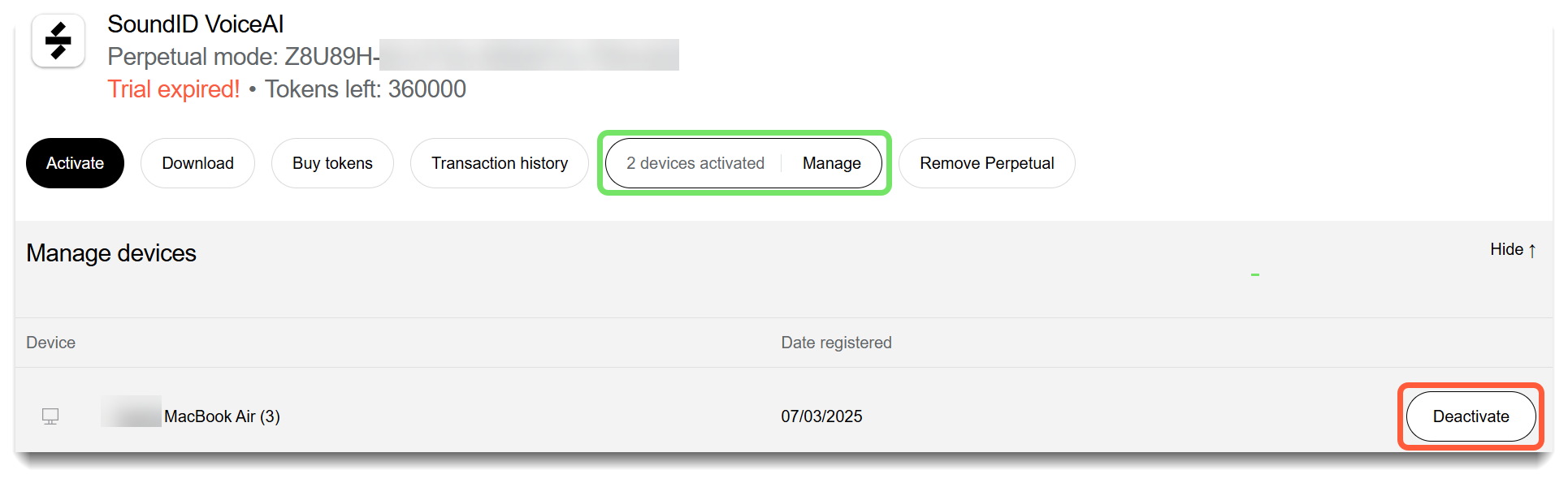Click Manage in the devices pill
Viewport: 1568px width, 483px height.
pyautogui.click(x=832, y=163)
